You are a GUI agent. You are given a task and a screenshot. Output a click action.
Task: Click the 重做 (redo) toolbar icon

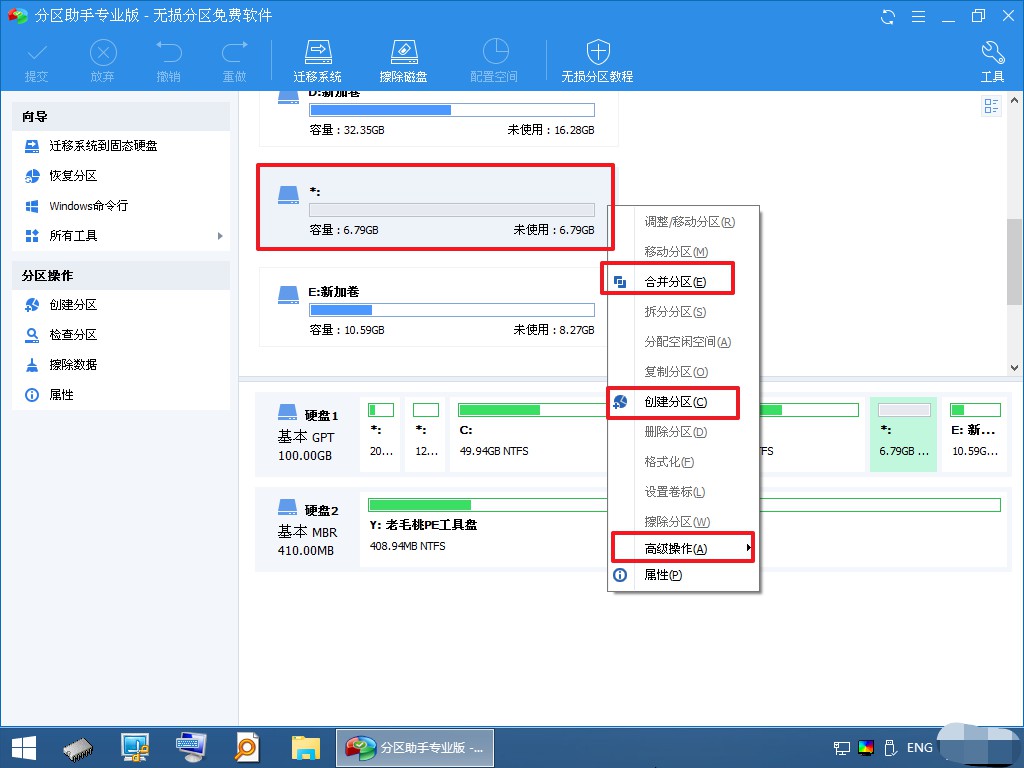[234, 61]
